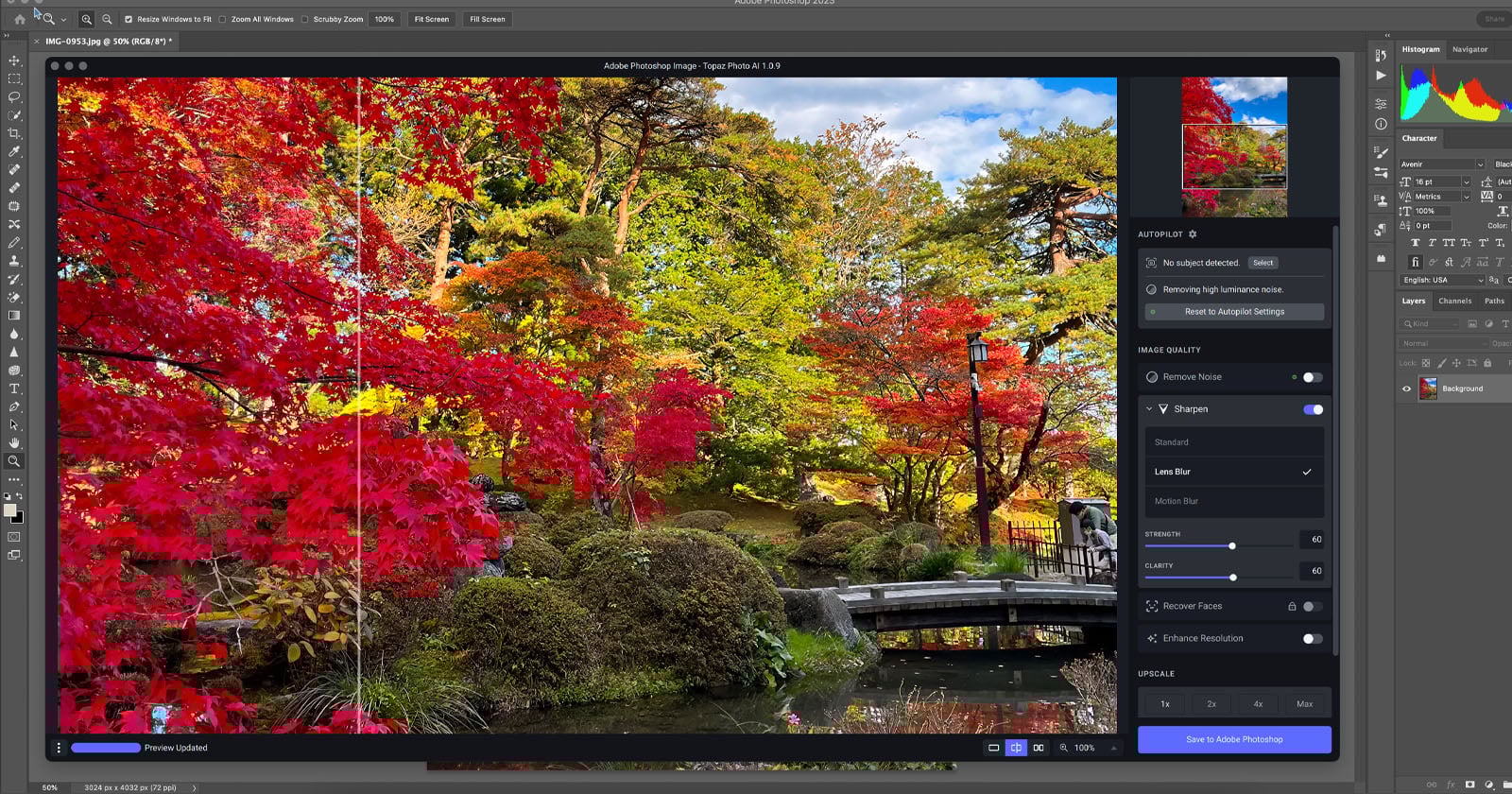Open the zoom tool preset dropdown arrow
Image resolution: width=1512 pixels, height=794 pixels.
[x=63, y=19]
